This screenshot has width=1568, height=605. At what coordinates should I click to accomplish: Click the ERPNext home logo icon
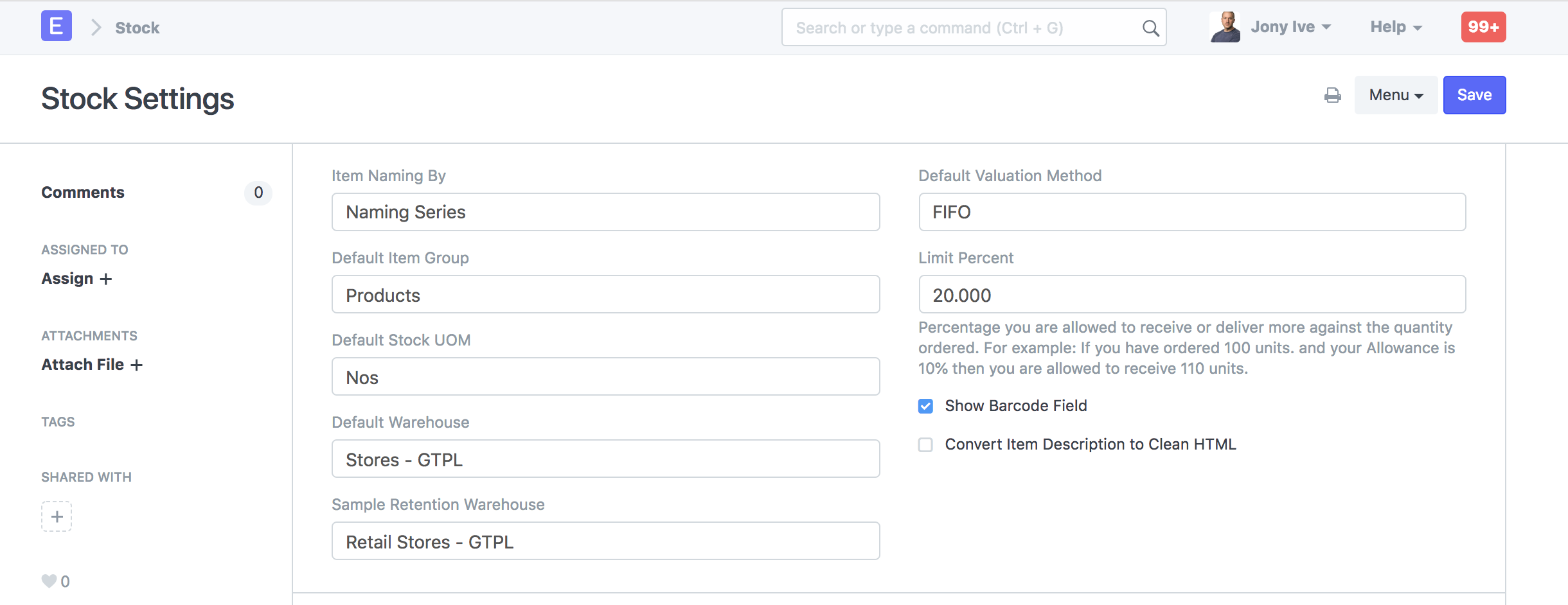57,26
